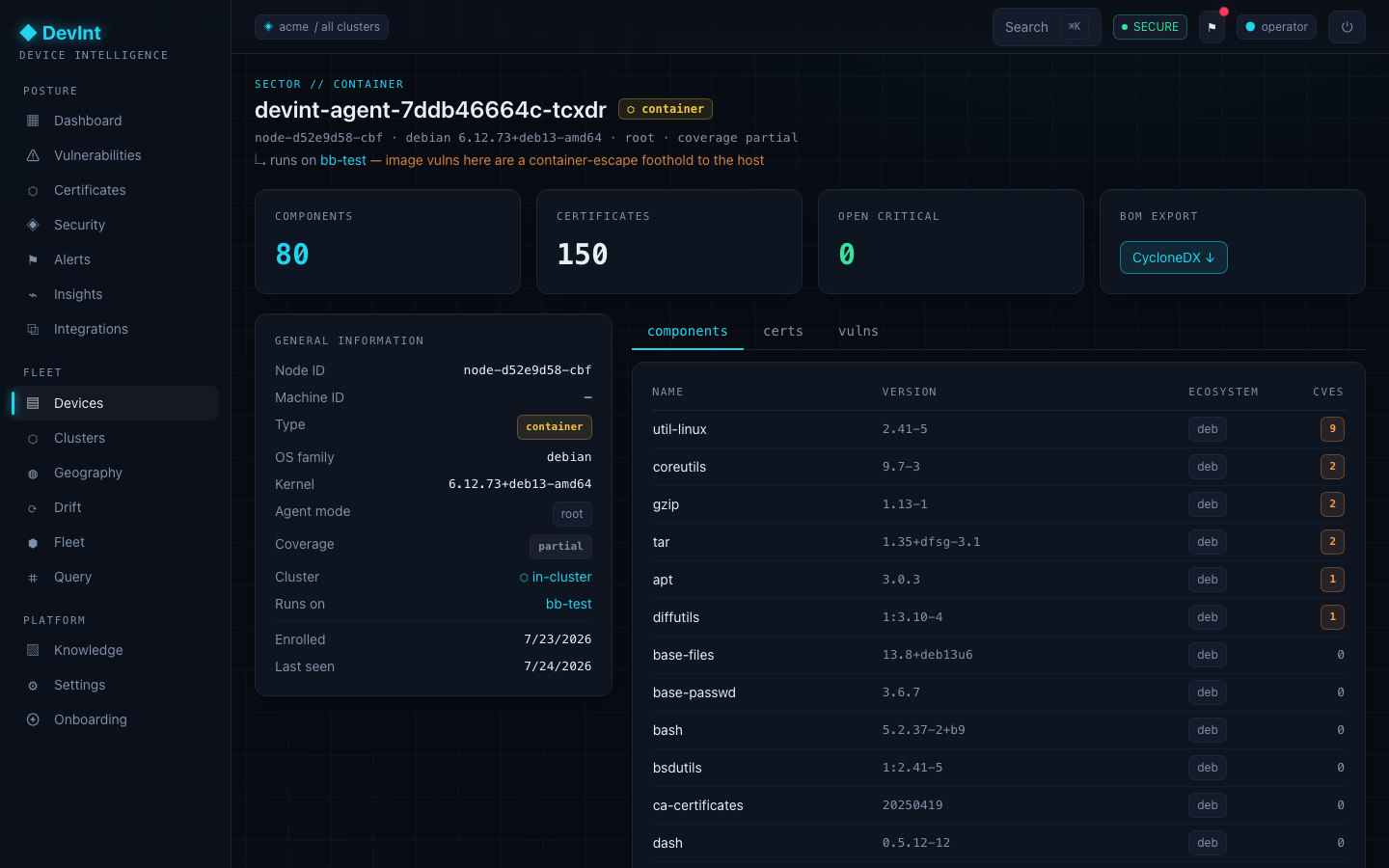The width and height of the screenshot is (1389, 868).
Task: Click the Integrations icon in sidebar
Action: [33, 329]
